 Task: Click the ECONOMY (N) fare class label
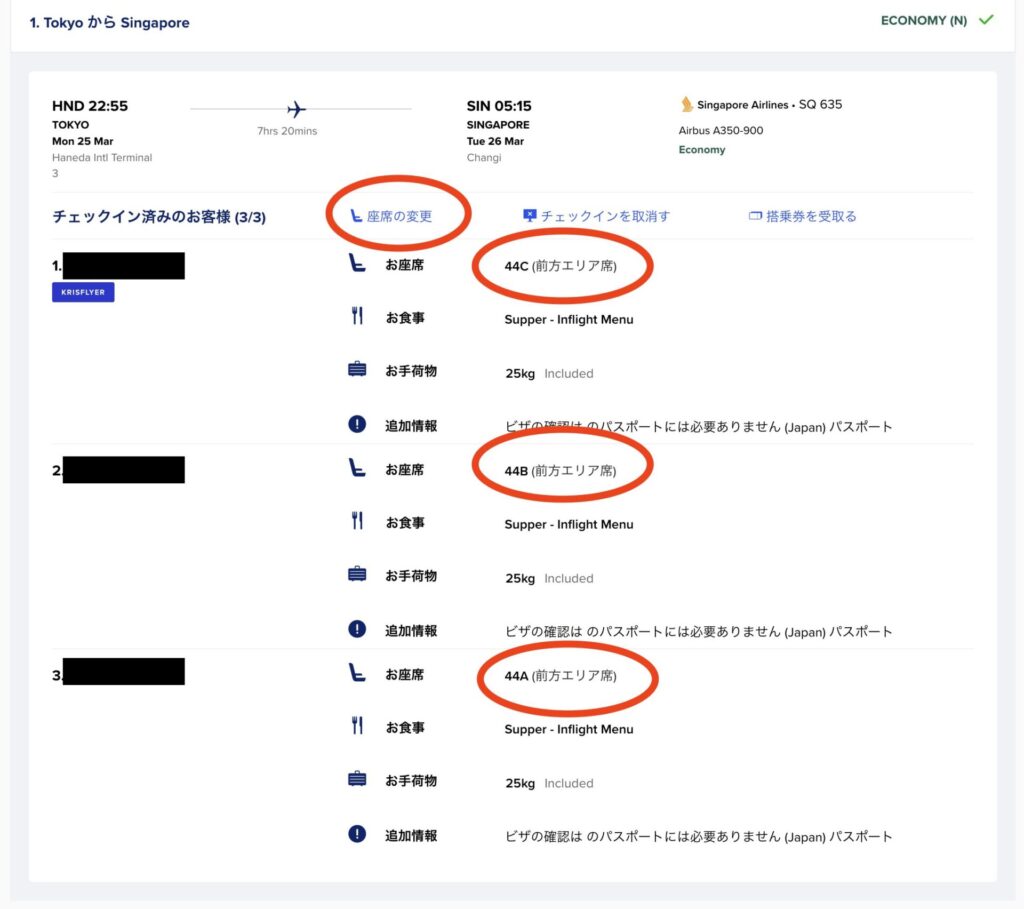coord(923,20)
